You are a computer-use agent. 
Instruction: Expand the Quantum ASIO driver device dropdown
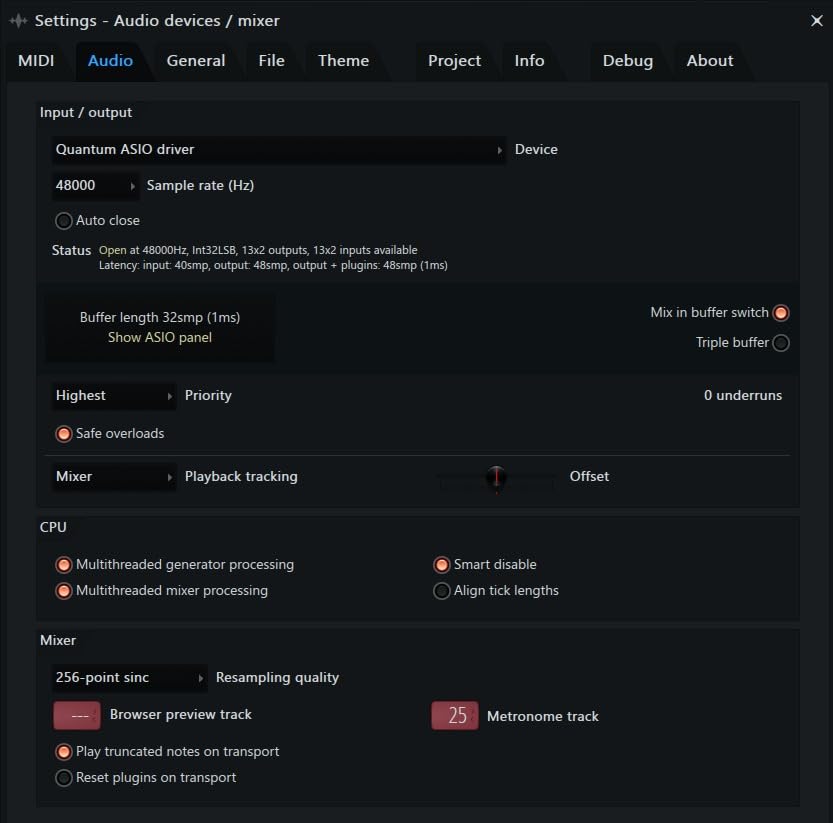(279, 149)
